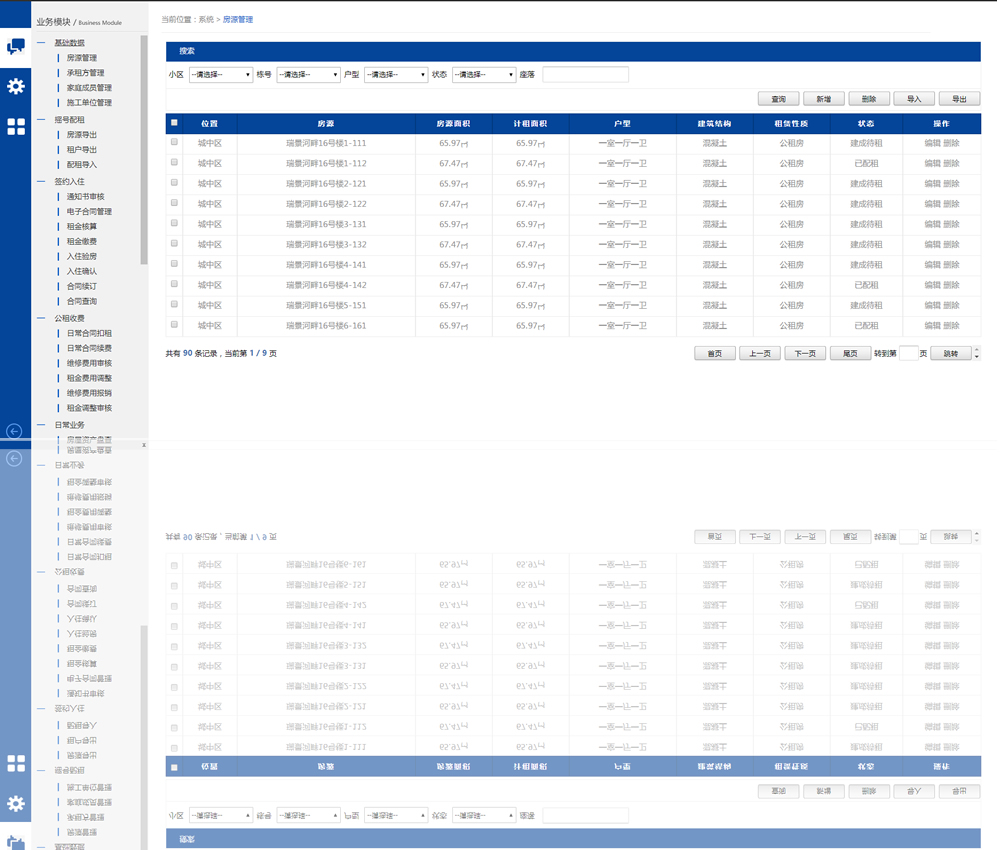
Task: Click the 查询 button
Action: coord(778,99)
